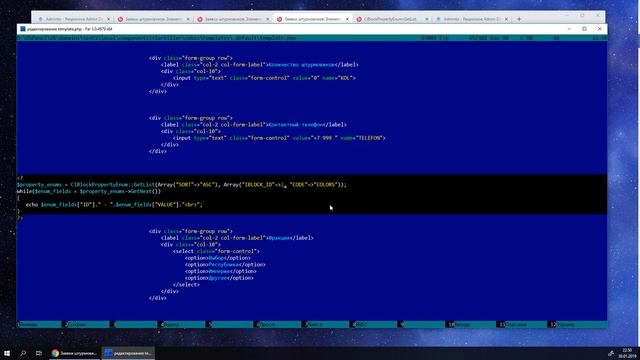Click the label text Фракция
Screen dimensions: 640x360
[x=279, y=238]
